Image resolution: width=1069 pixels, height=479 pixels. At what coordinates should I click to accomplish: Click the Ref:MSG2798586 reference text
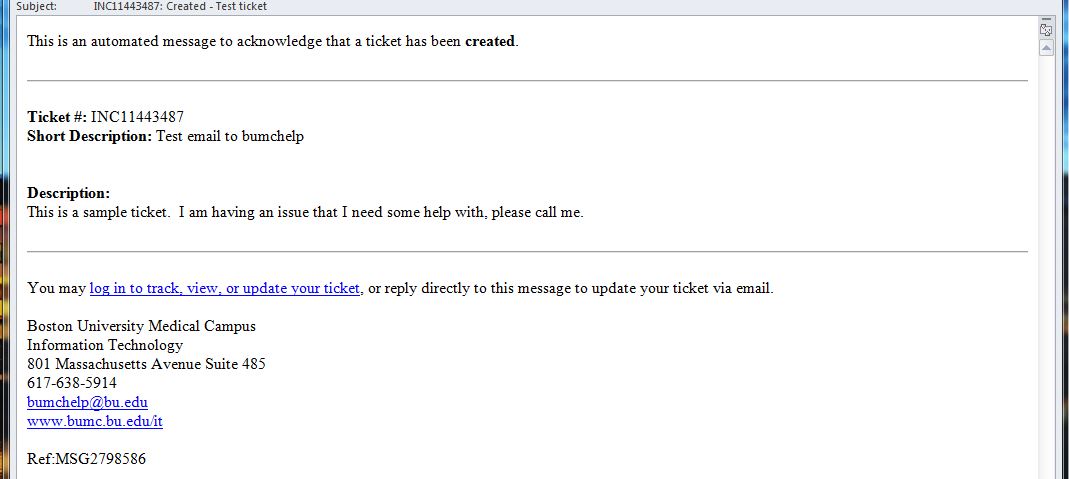tap(87, 459)
